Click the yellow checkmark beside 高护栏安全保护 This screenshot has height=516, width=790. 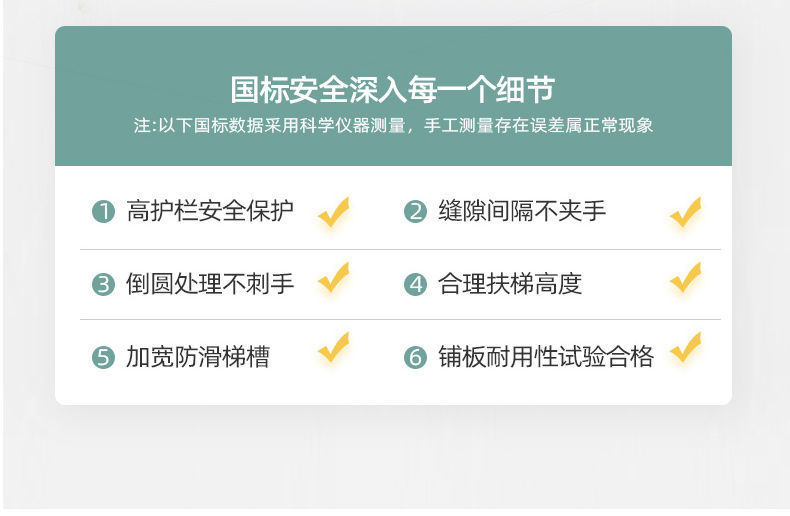[x=334, y=212]
